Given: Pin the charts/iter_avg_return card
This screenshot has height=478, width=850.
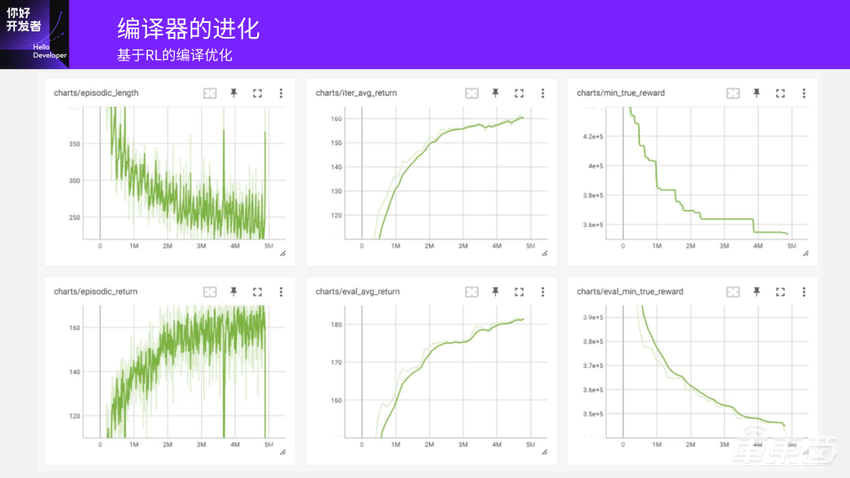Looking at the screenshot, I should [x=495, y=93].
